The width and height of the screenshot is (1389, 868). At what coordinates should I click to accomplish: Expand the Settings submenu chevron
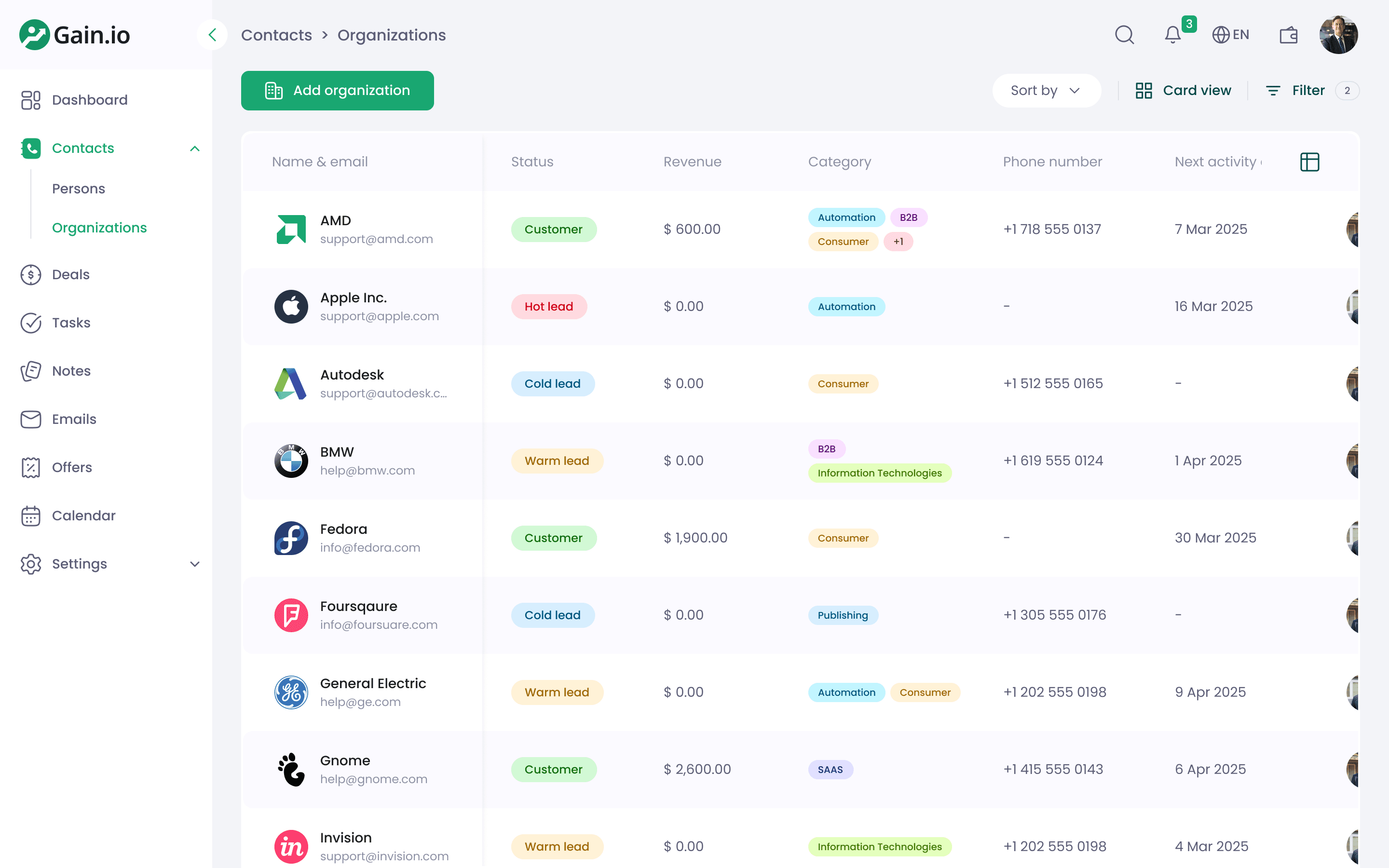click(194, 564)
